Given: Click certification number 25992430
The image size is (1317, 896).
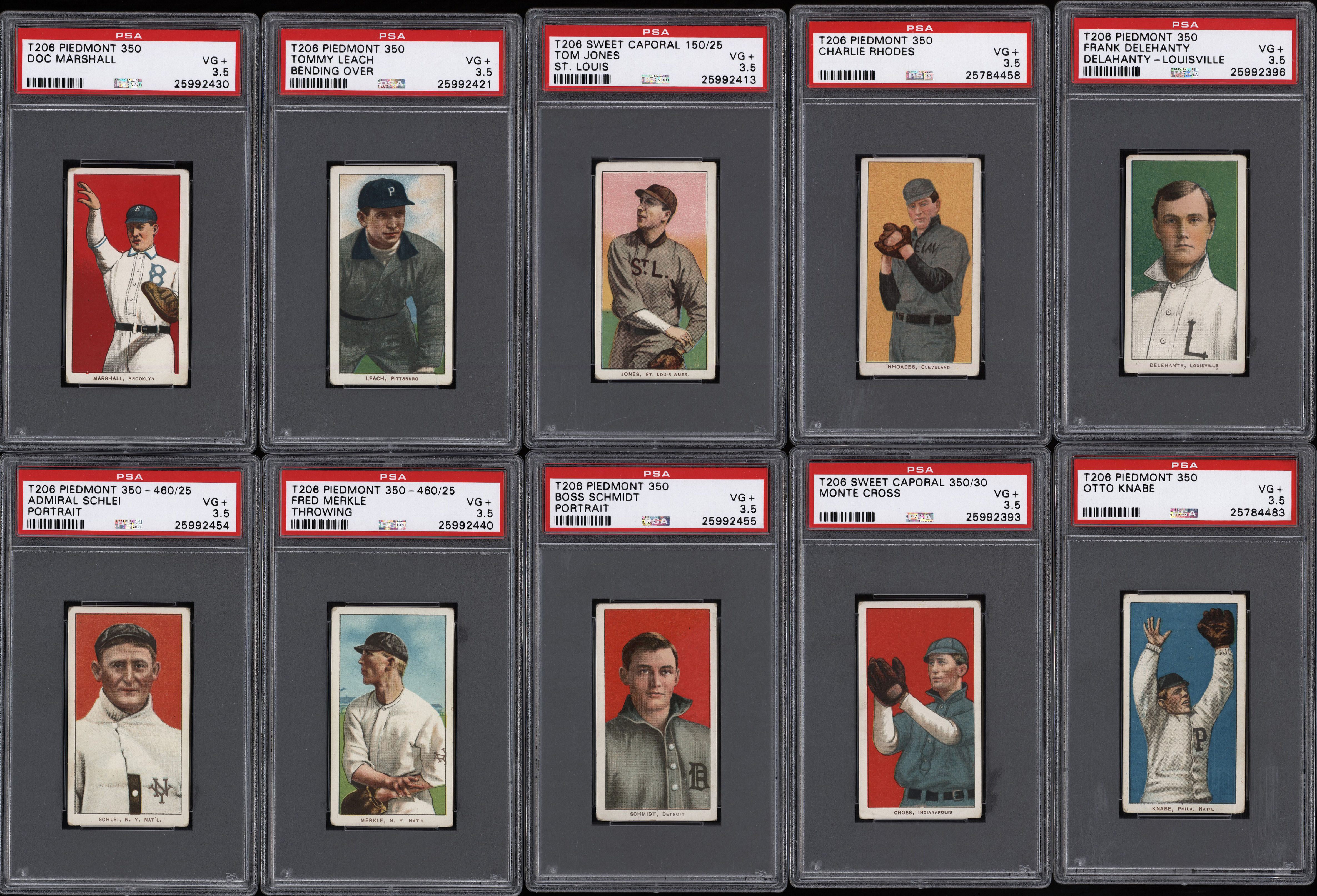Looking at the screenshot, I should (202, 84).
